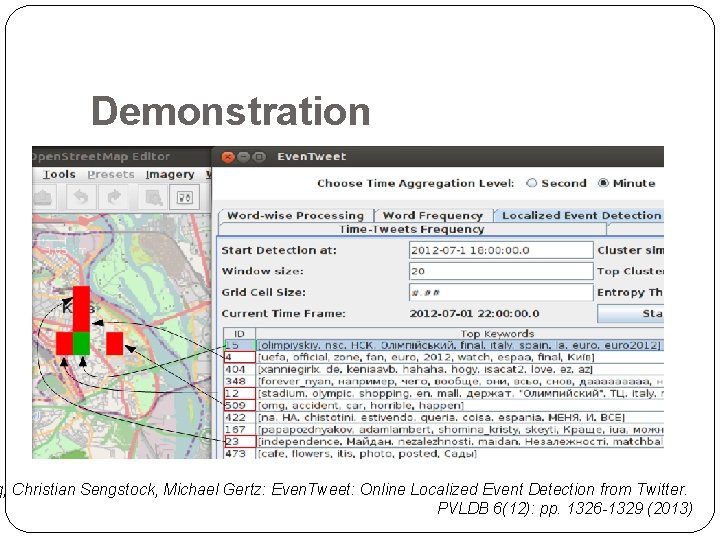Click the Start Detection at input field
720x540 pixels.
pos(501,250)
